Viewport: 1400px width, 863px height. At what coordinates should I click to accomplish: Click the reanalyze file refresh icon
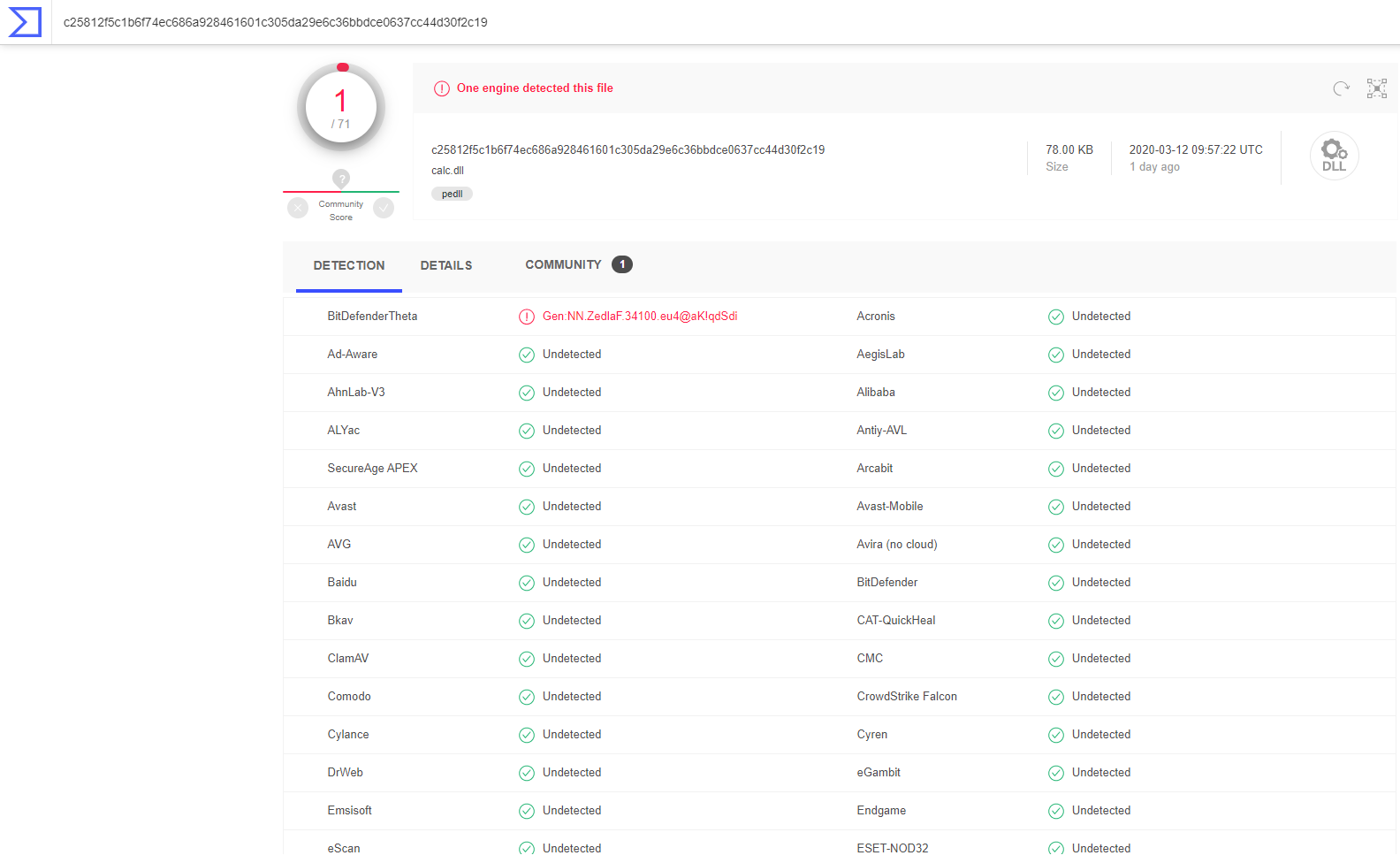1341,88
